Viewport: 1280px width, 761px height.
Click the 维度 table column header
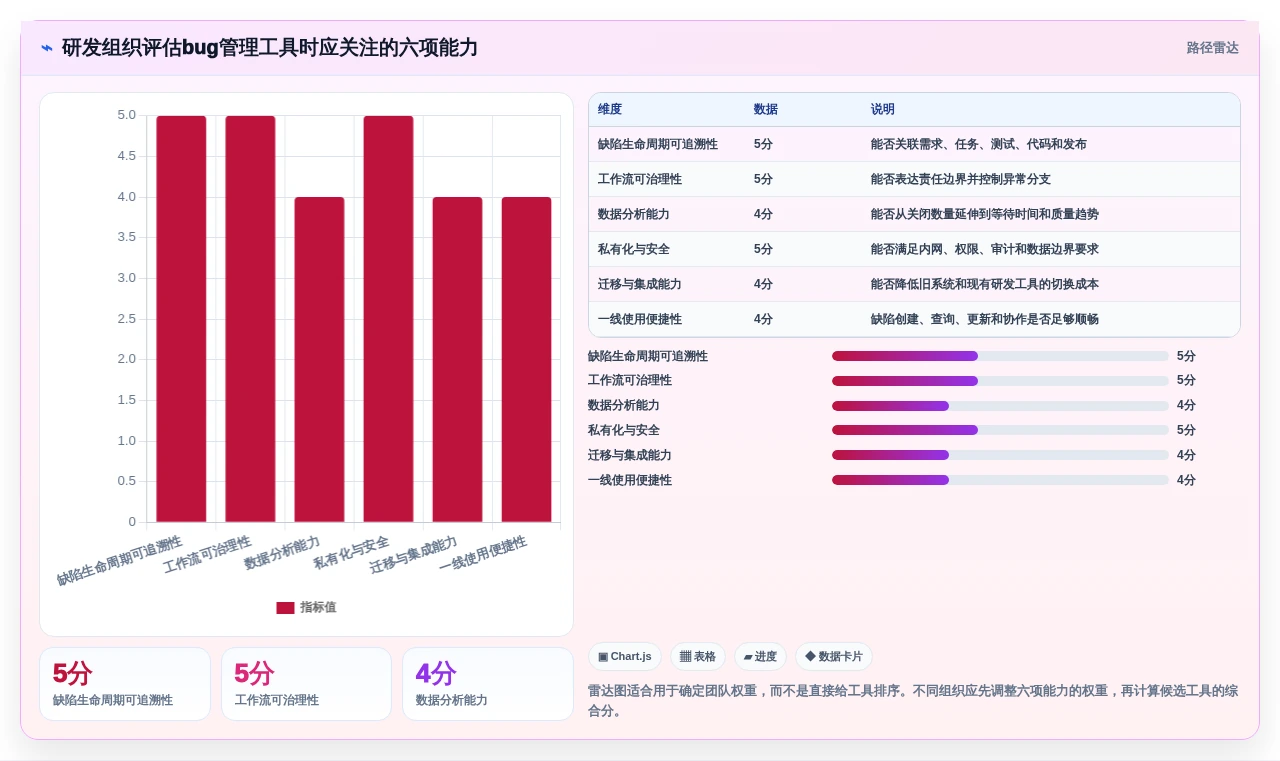[x=610, y=109]
